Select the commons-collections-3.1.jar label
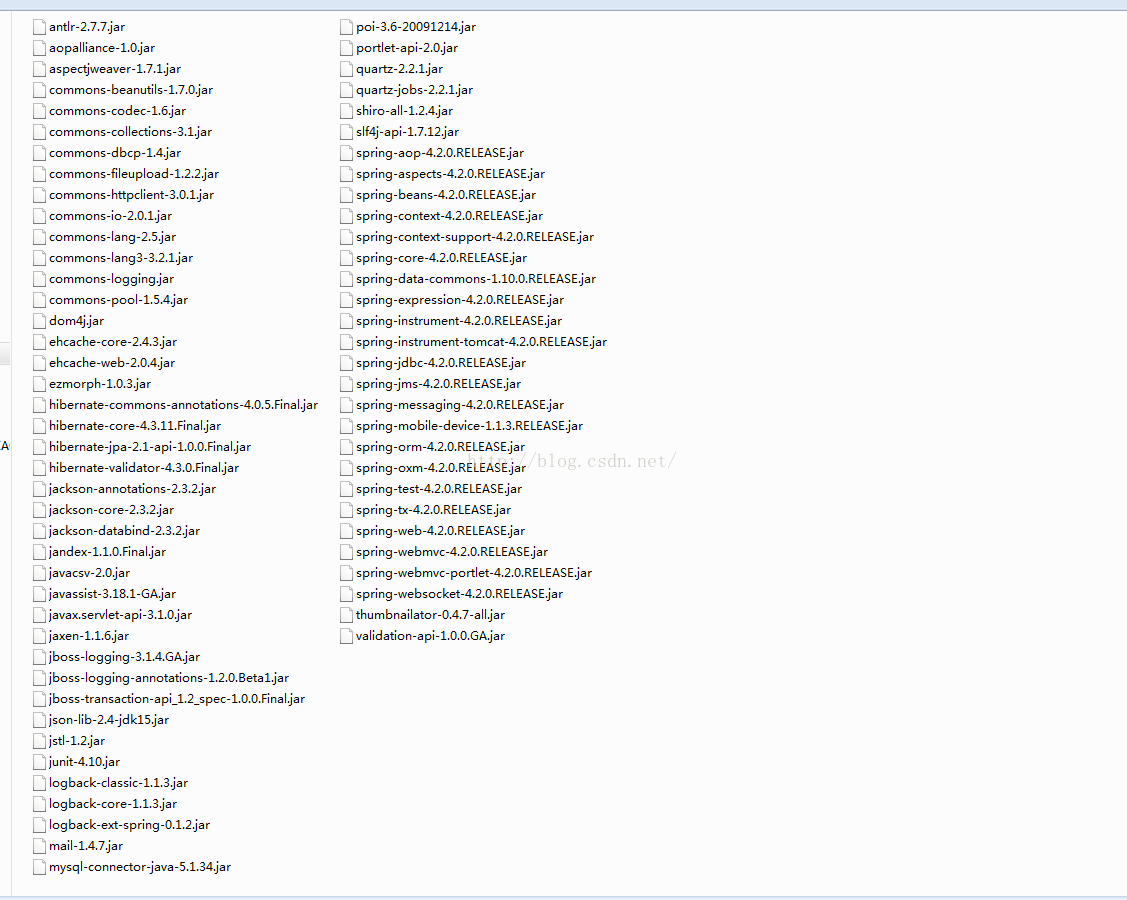This screenshot has height=900, width=1127. point(130,132)
